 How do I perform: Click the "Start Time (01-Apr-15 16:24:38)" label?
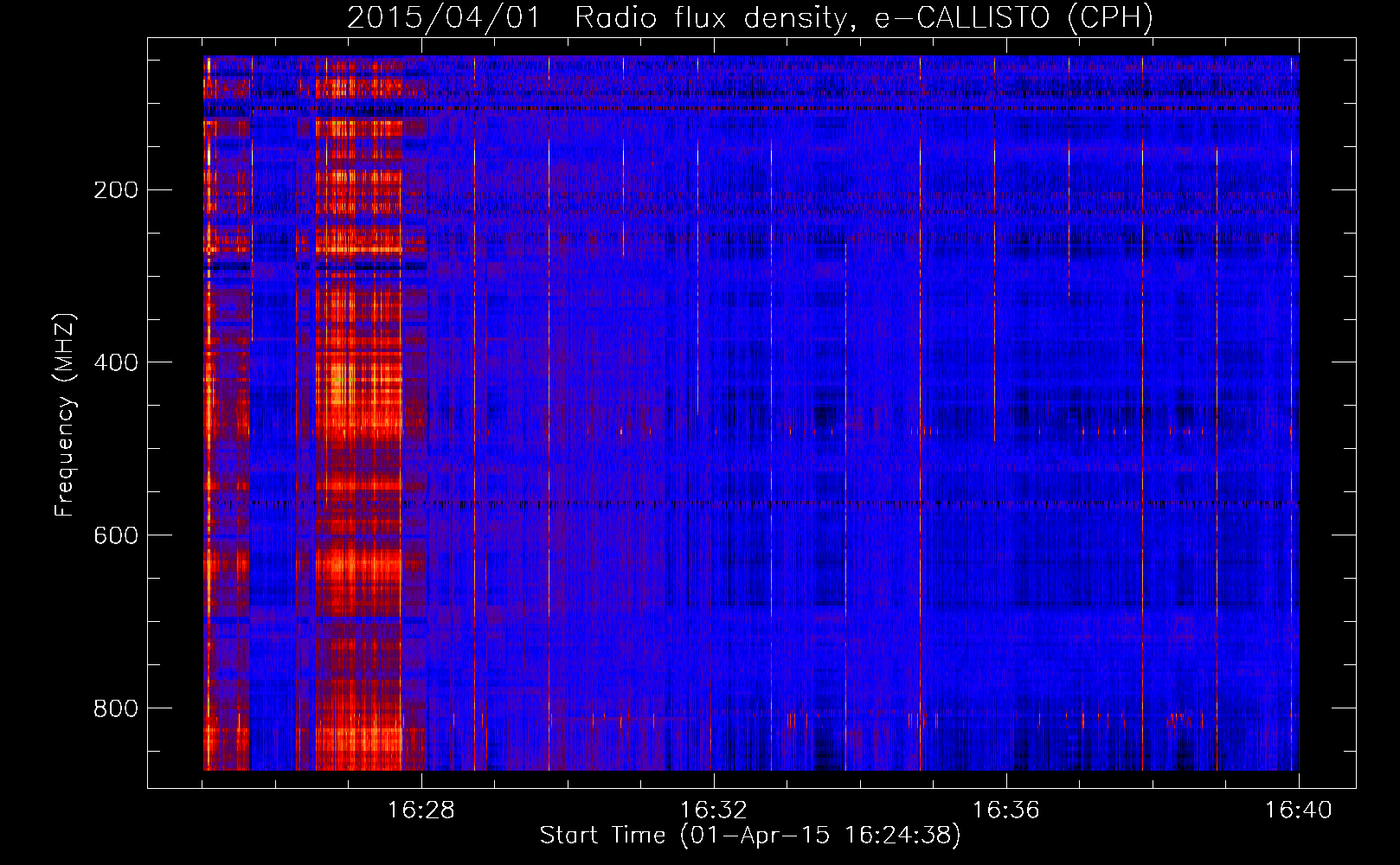tap(750, 836)
